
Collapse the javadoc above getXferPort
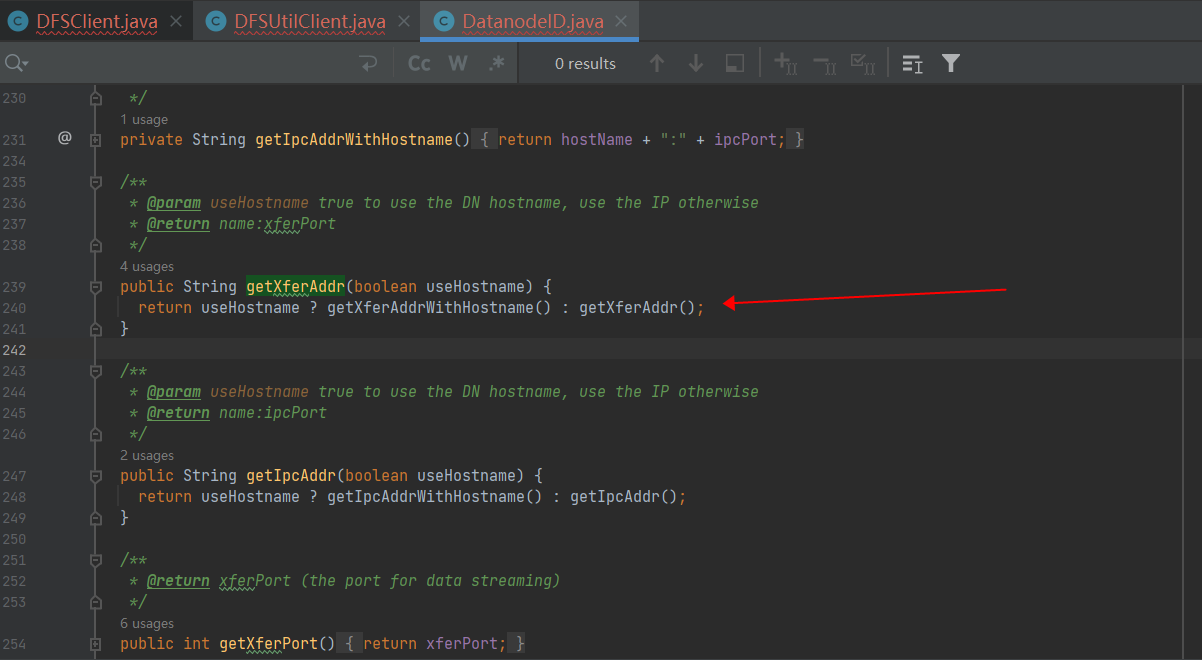point(94,560)
